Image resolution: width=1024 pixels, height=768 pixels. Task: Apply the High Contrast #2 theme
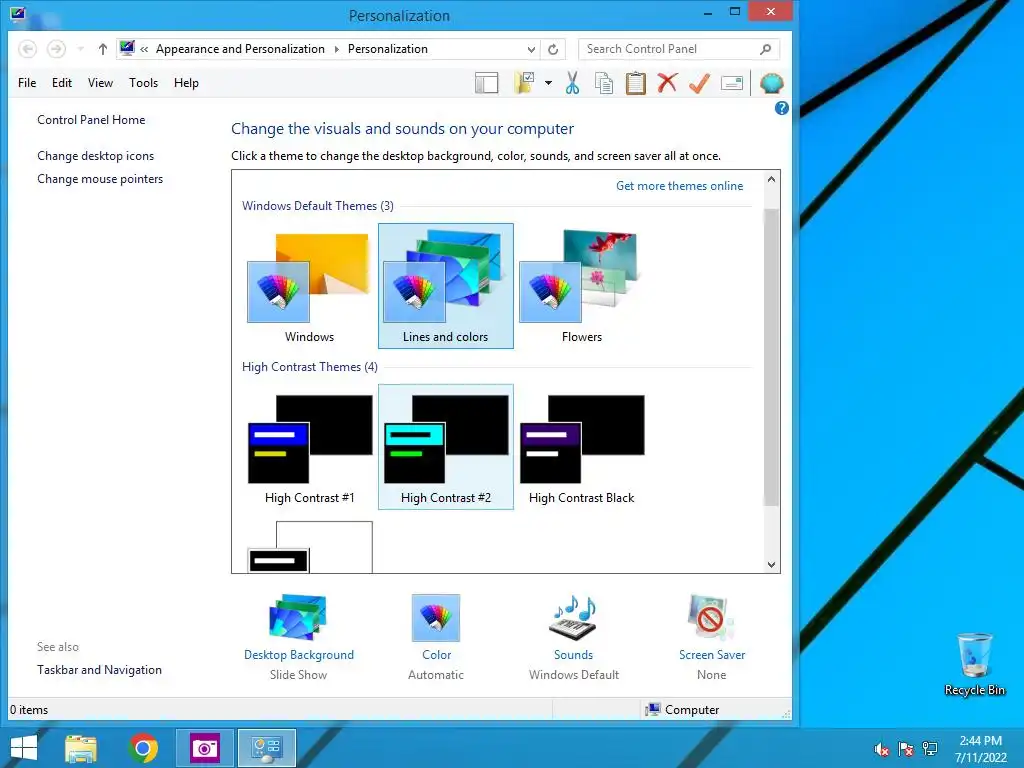tap(445, 447)
